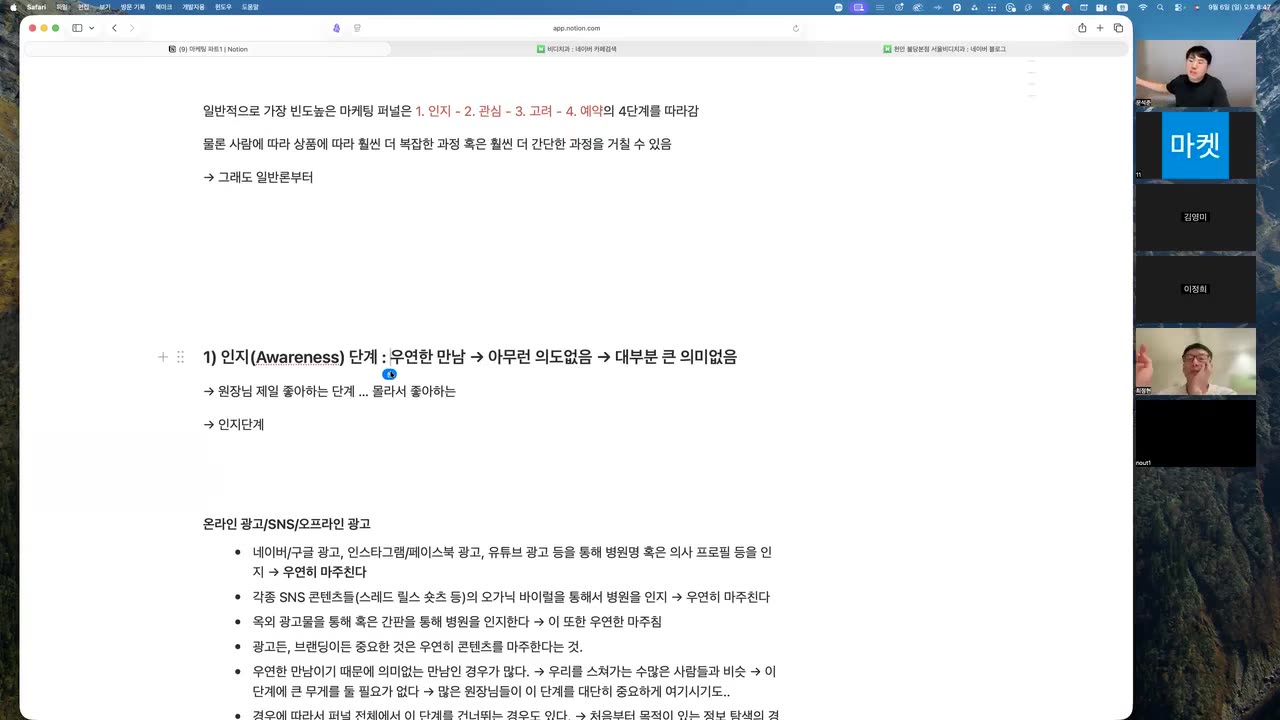The width and height of the screenshot is (1280, 720).
Task: Switch to the 네이버 블로그 tab
Action: pyautogui.click(x=944, y=49)
